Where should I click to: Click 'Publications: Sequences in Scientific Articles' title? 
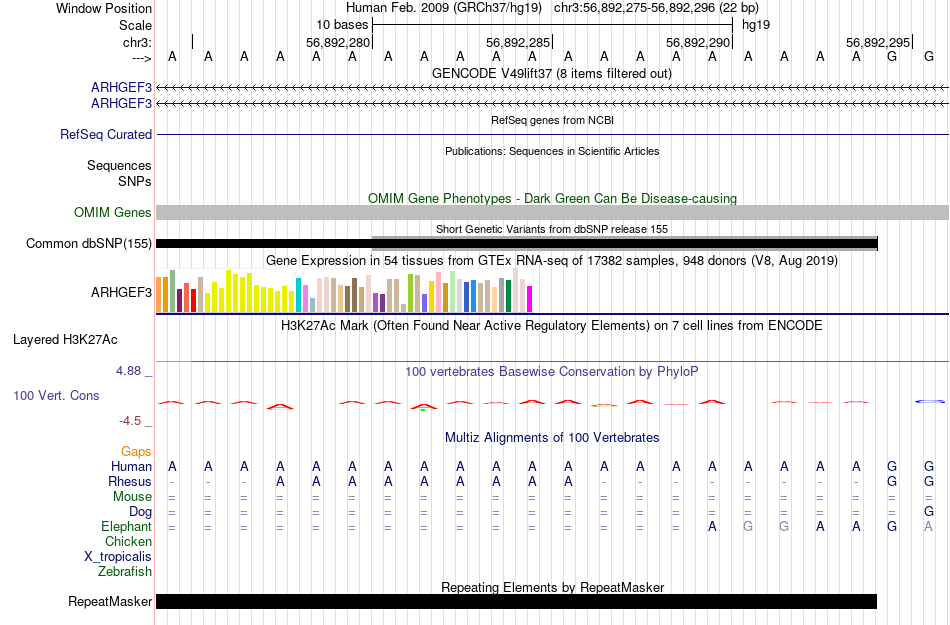pyautogui.click(x=552, y=151)
